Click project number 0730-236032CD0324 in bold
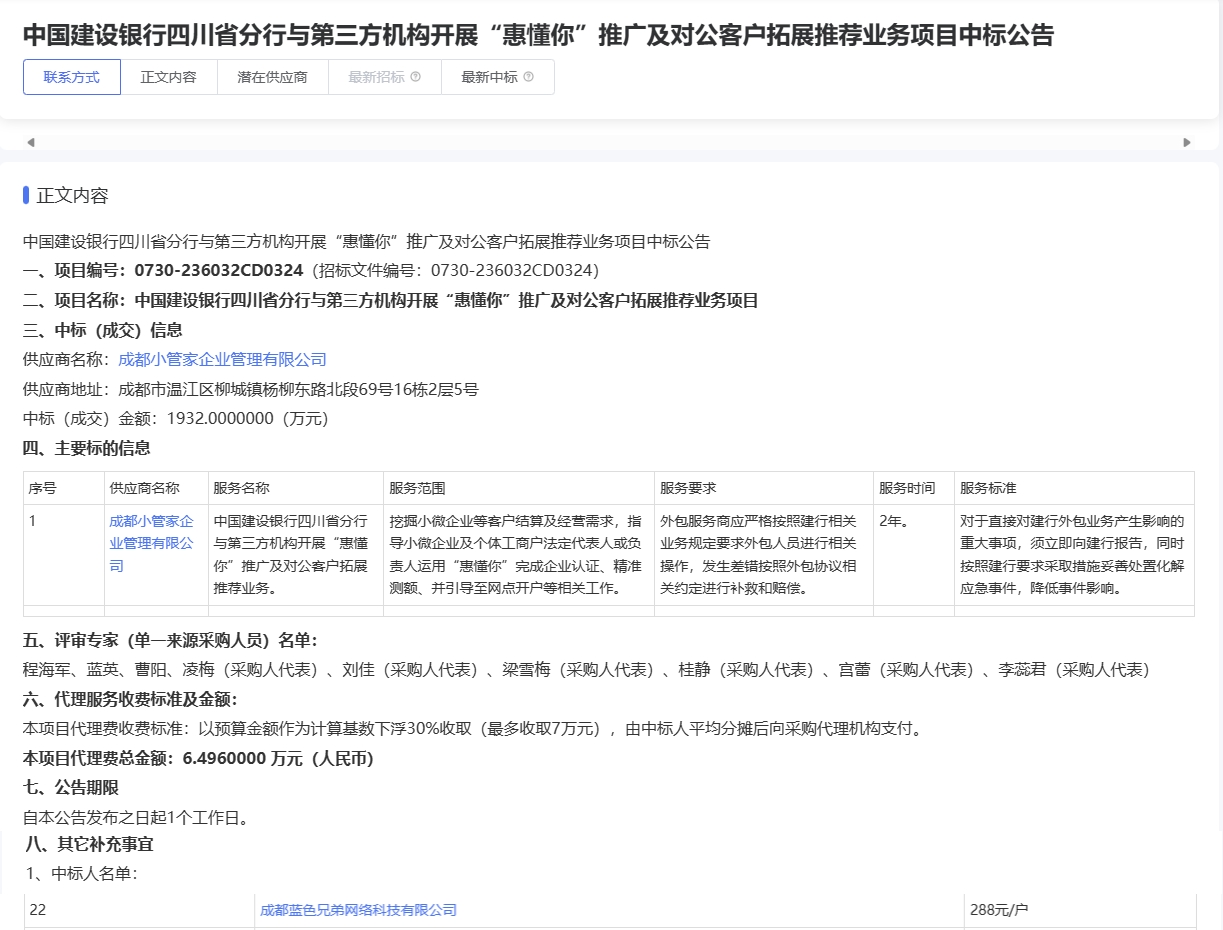This screenshot has width=1223, height=930. pyautogui.click(x=219, y=270)
